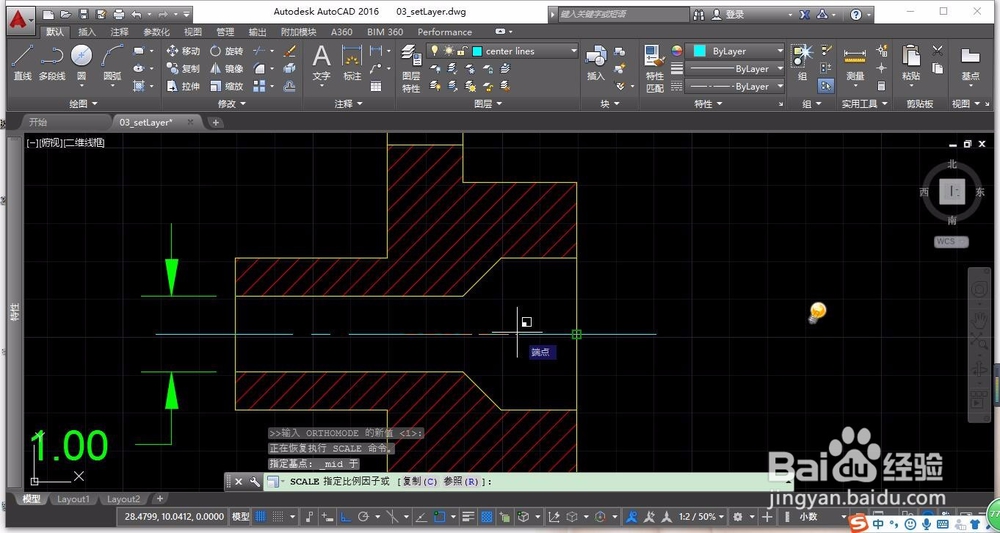Click the 标注 (Dimension) tool
The height and width of the screenshot is (533, 1000).
[352, 63]
